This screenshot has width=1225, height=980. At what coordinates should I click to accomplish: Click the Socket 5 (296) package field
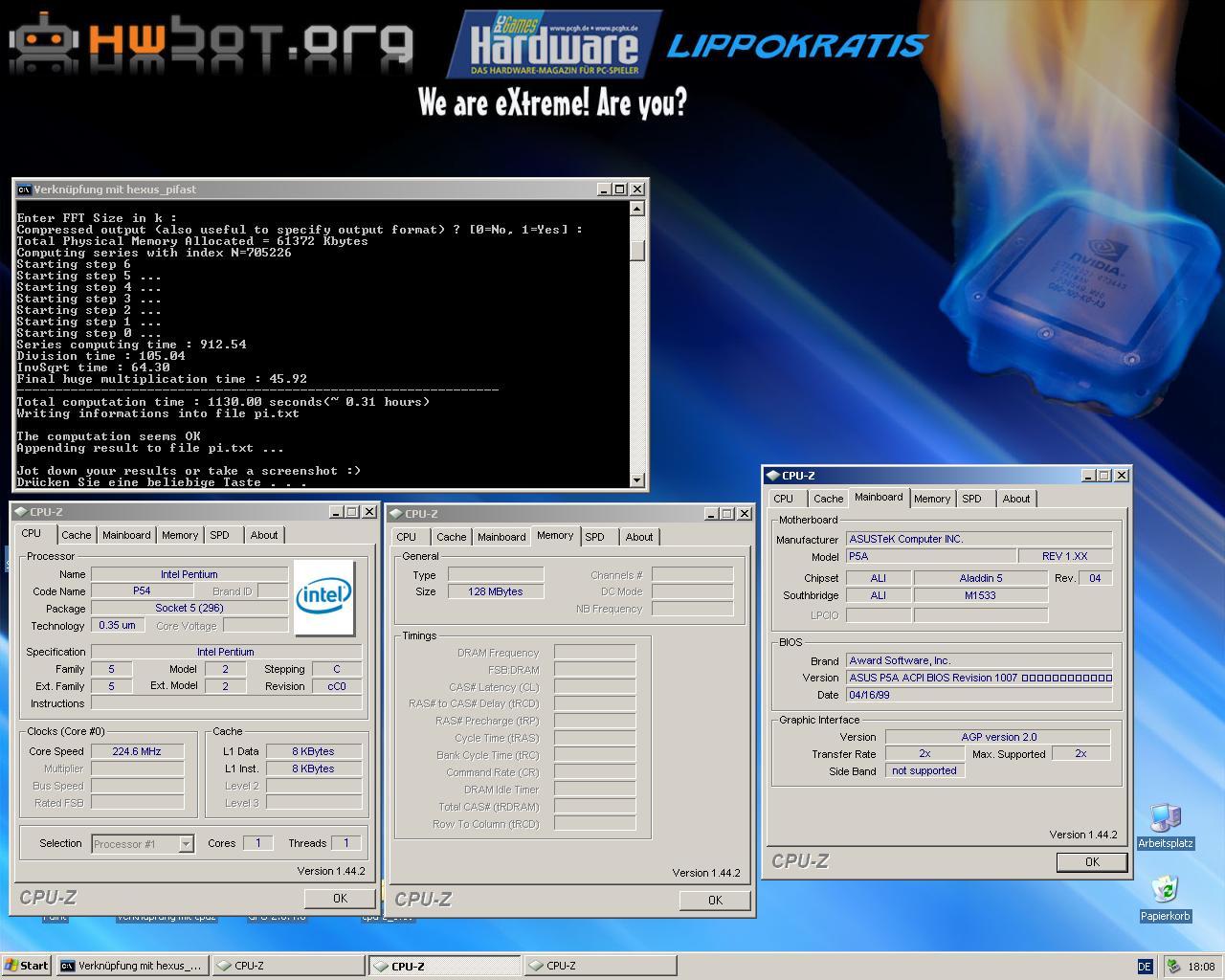pos(189,609)
